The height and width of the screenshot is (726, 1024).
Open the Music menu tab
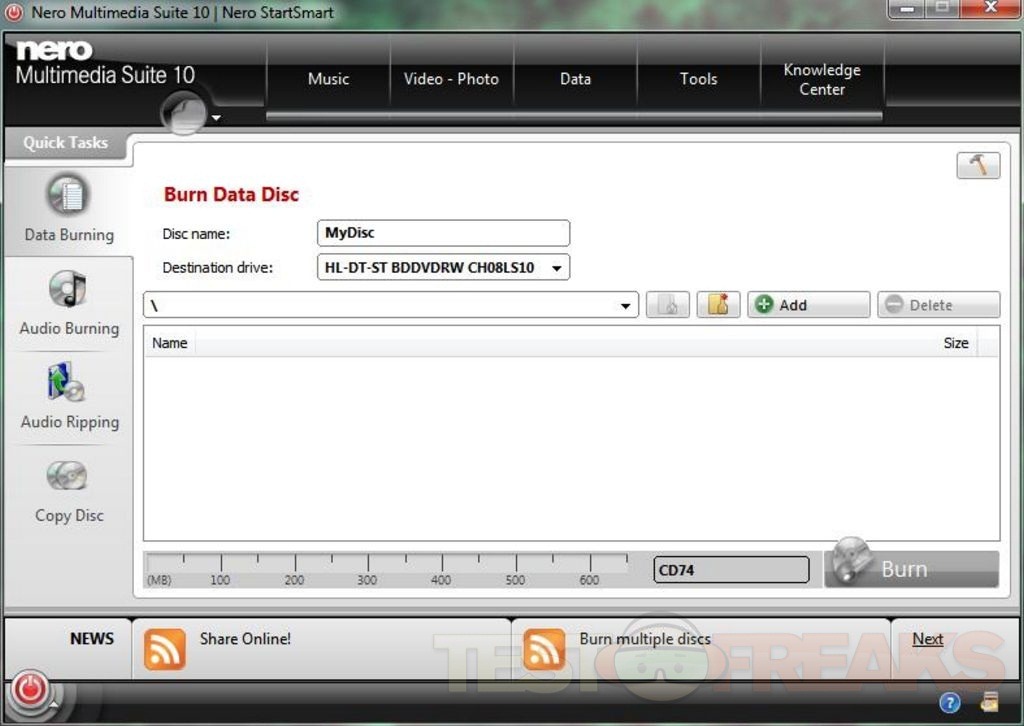(x=328, y=79)
